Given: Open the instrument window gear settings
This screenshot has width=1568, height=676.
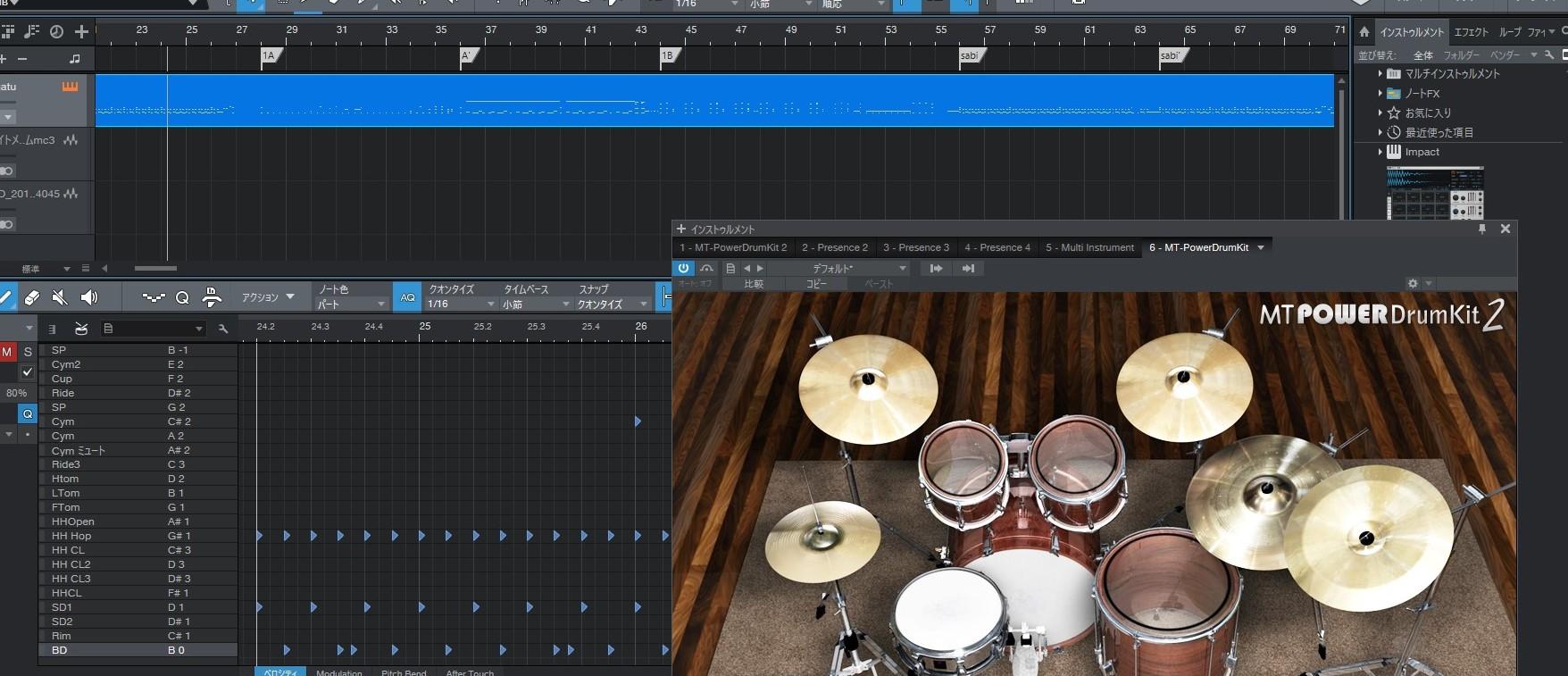Looking at the screenshot, I should (x=1413, y=283).
